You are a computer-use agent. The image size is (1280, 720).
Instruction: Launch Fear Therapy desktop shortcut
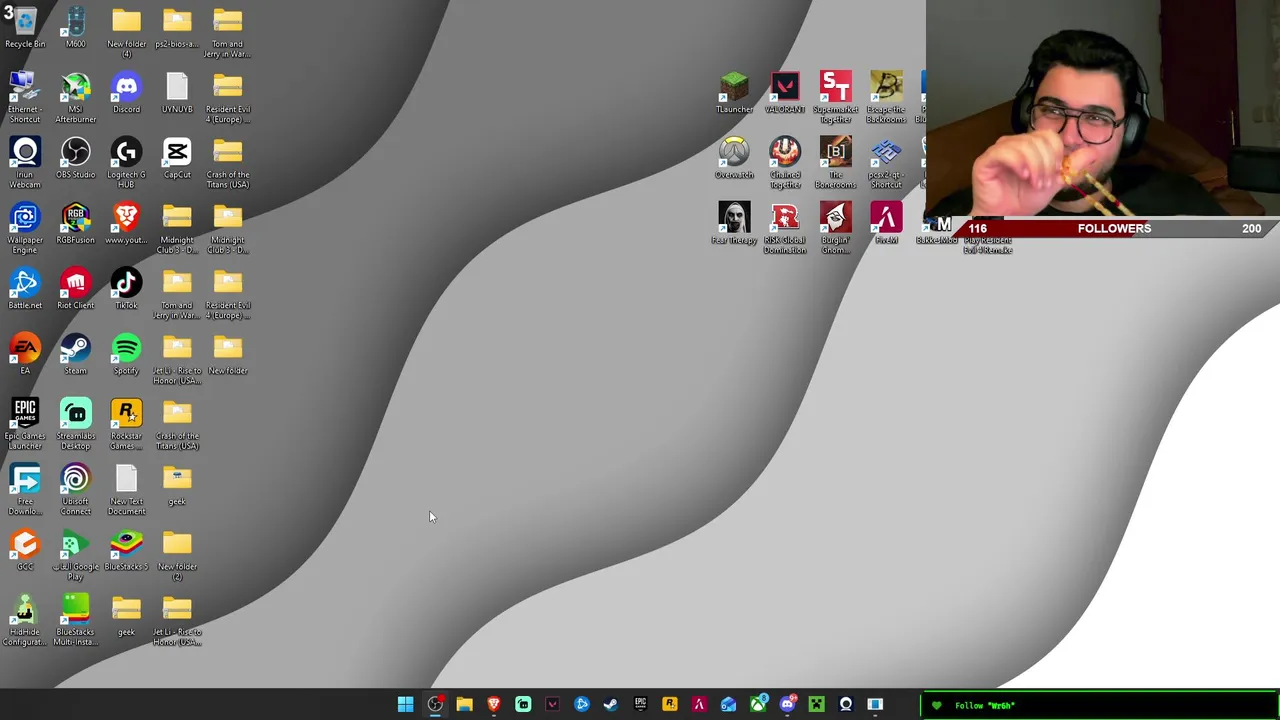click(734, 223)
